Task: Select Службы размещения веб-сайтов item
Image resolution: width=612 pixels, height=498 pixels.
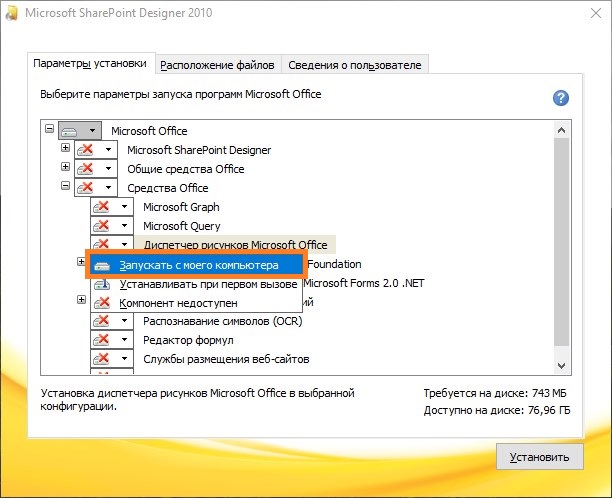Action: pos(226,359)
